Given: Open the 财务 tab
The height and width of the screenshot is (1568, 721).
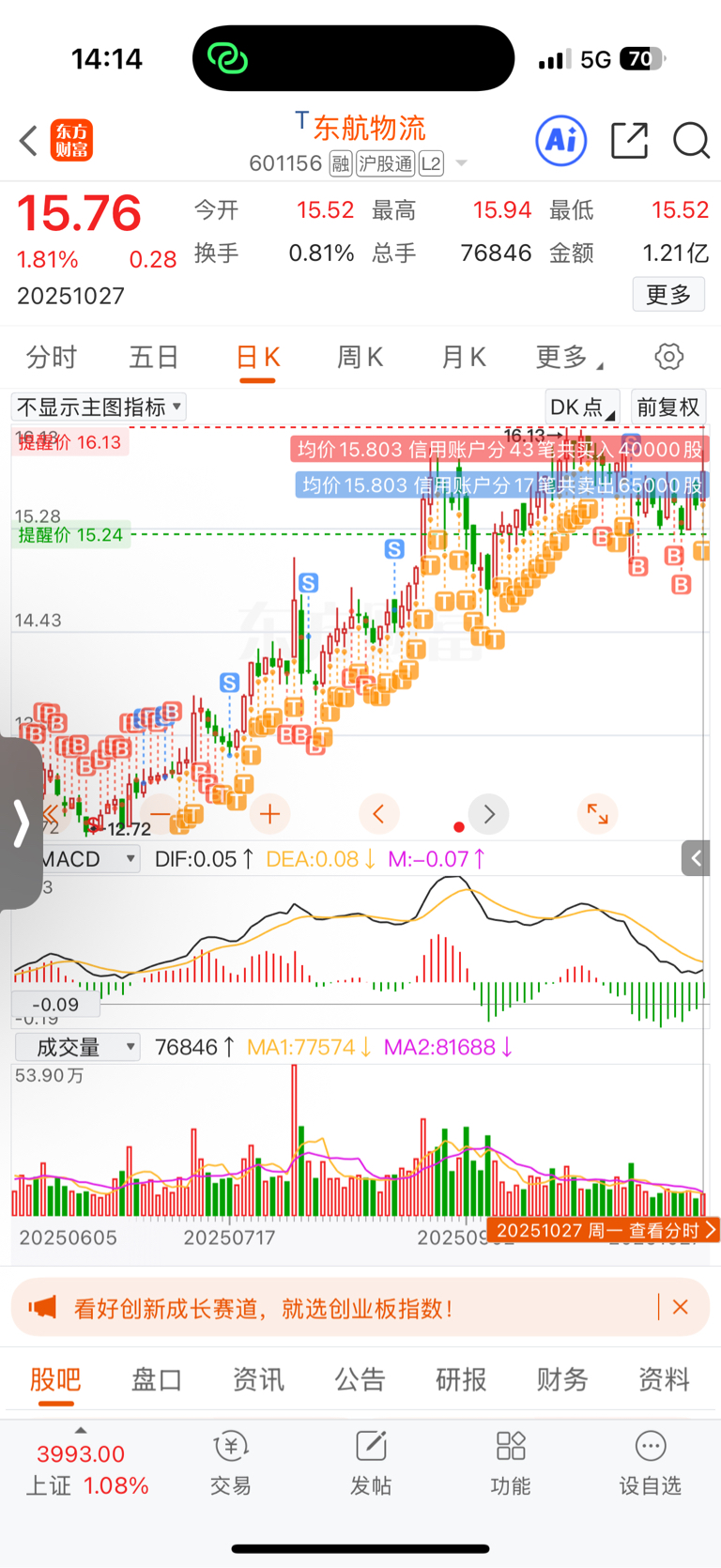Looking at the screenshot, I should pyautogui.click(x=562, y=1379).
